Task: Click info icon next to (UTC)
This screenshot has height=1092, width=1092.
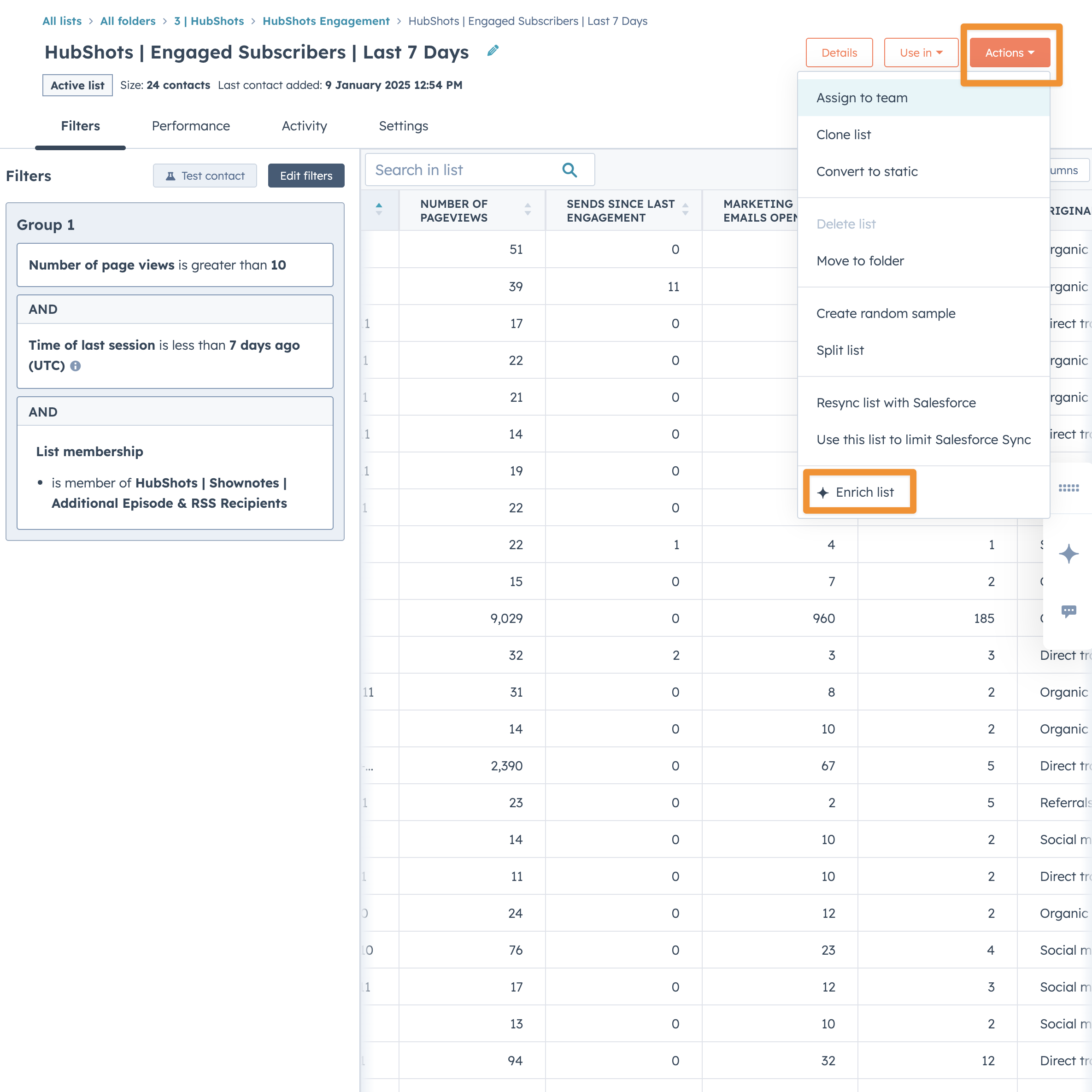Action: click(75, 366)
